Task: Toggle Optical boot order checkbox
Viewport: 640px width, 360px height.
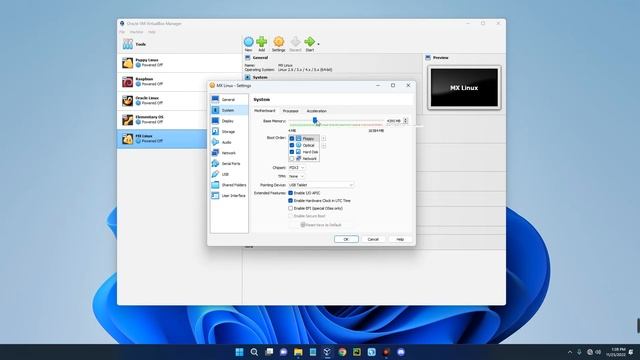Action: 291,145
